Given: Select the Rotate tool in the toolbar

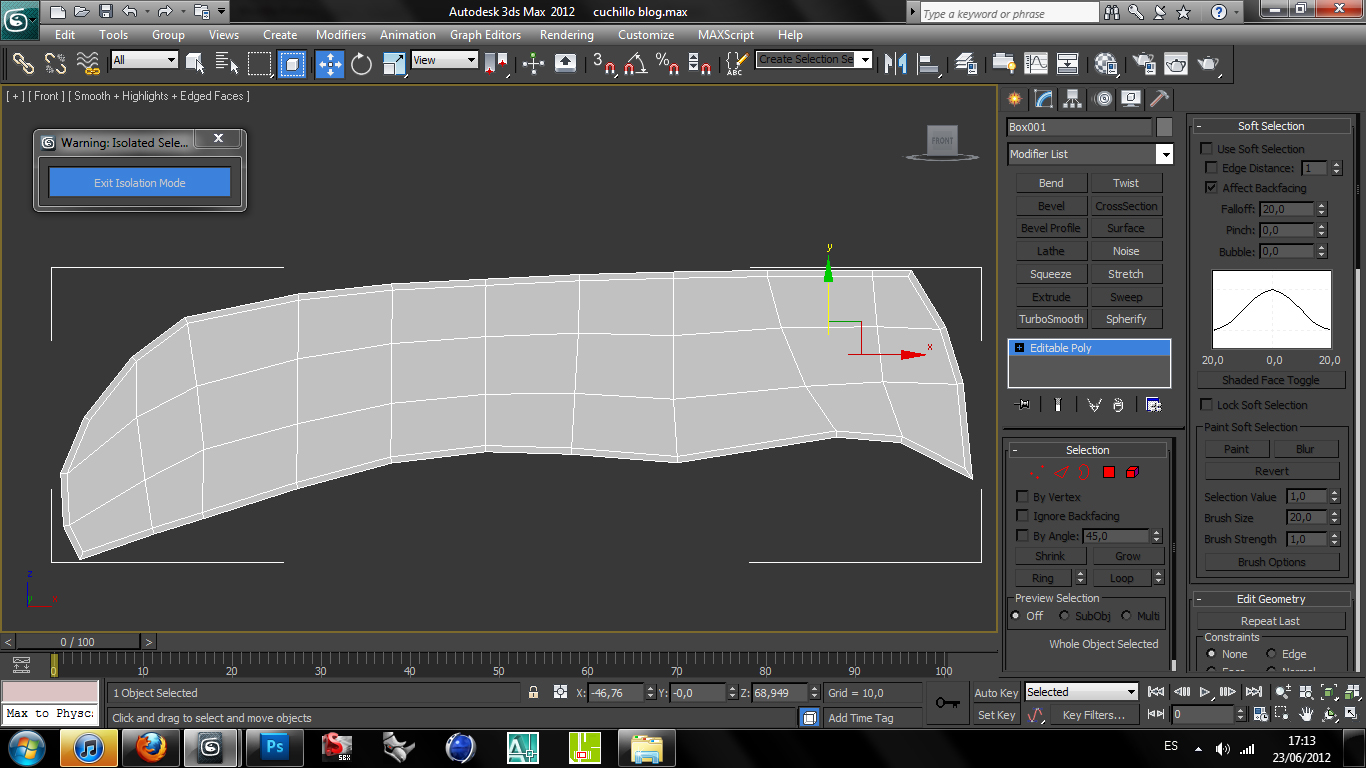Looking at the screenshot, I should (x=361, y=64).
